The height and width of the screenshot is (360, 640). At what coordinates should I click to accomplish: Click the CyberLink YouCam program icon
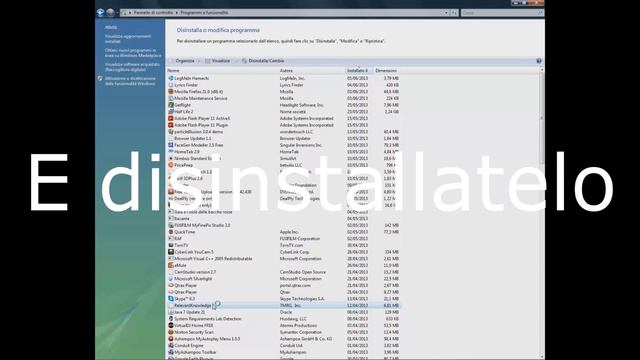(171, 252)
